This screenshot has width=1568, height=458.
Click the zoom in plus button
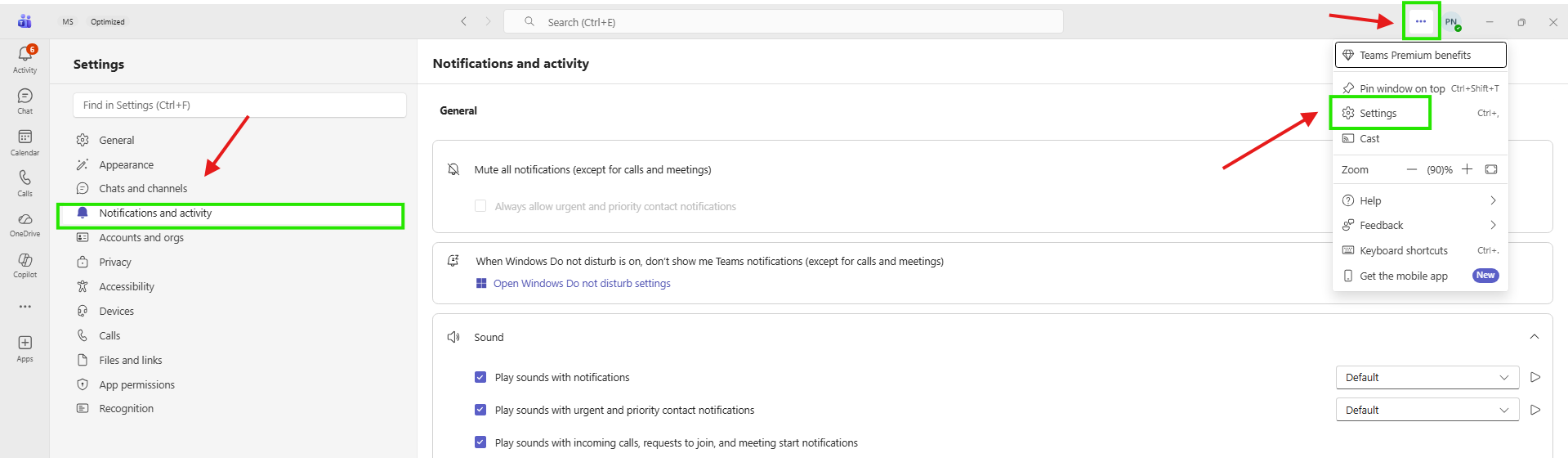coord(1467,169)
